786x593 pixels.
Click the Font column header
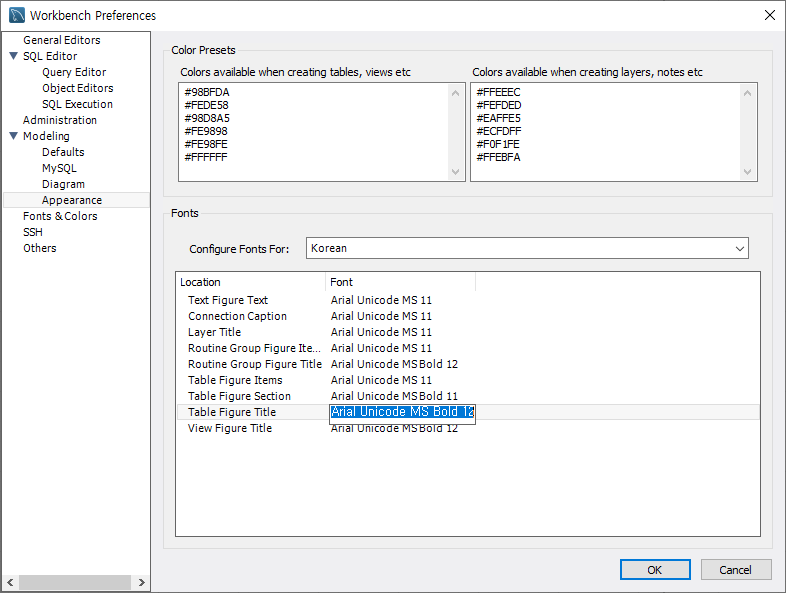[x=400, y=282]
